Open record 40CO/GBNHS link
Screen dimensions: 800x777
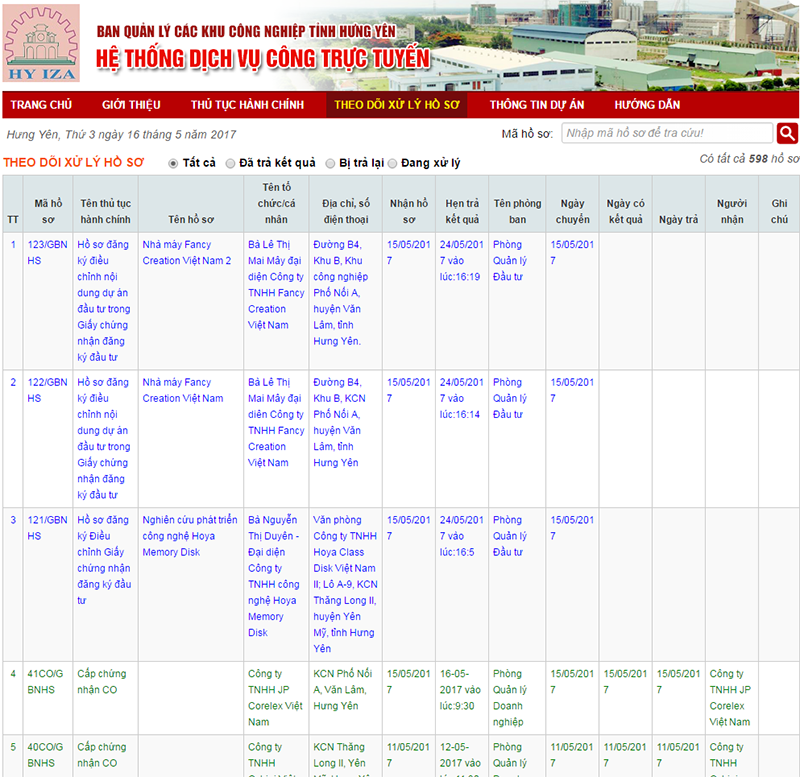coord(45,755)
